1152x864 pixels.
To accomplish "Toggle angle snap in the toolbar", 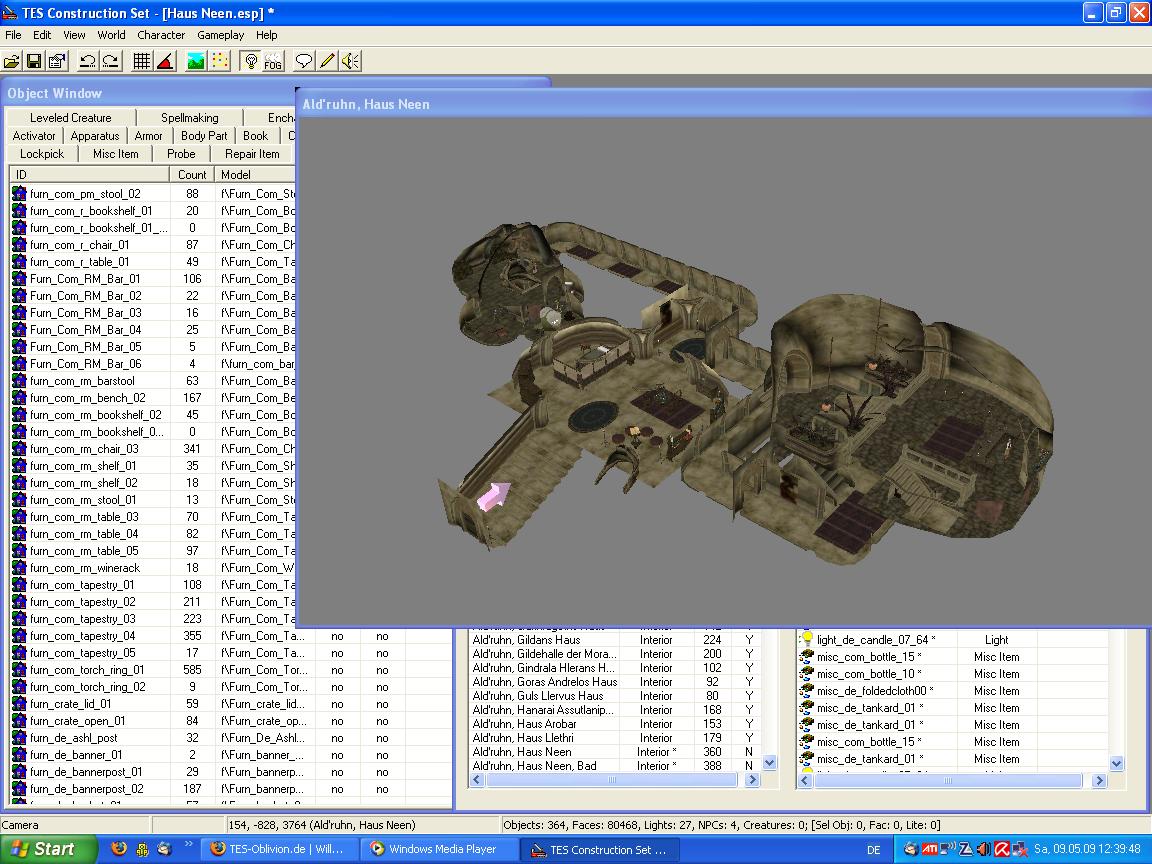I will (x=166, y=61).
